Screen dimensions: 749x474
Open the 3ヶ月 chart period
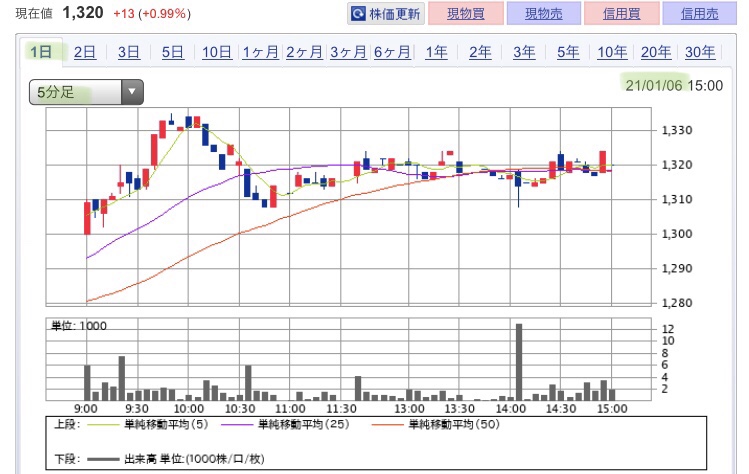(x=349, y=52)
